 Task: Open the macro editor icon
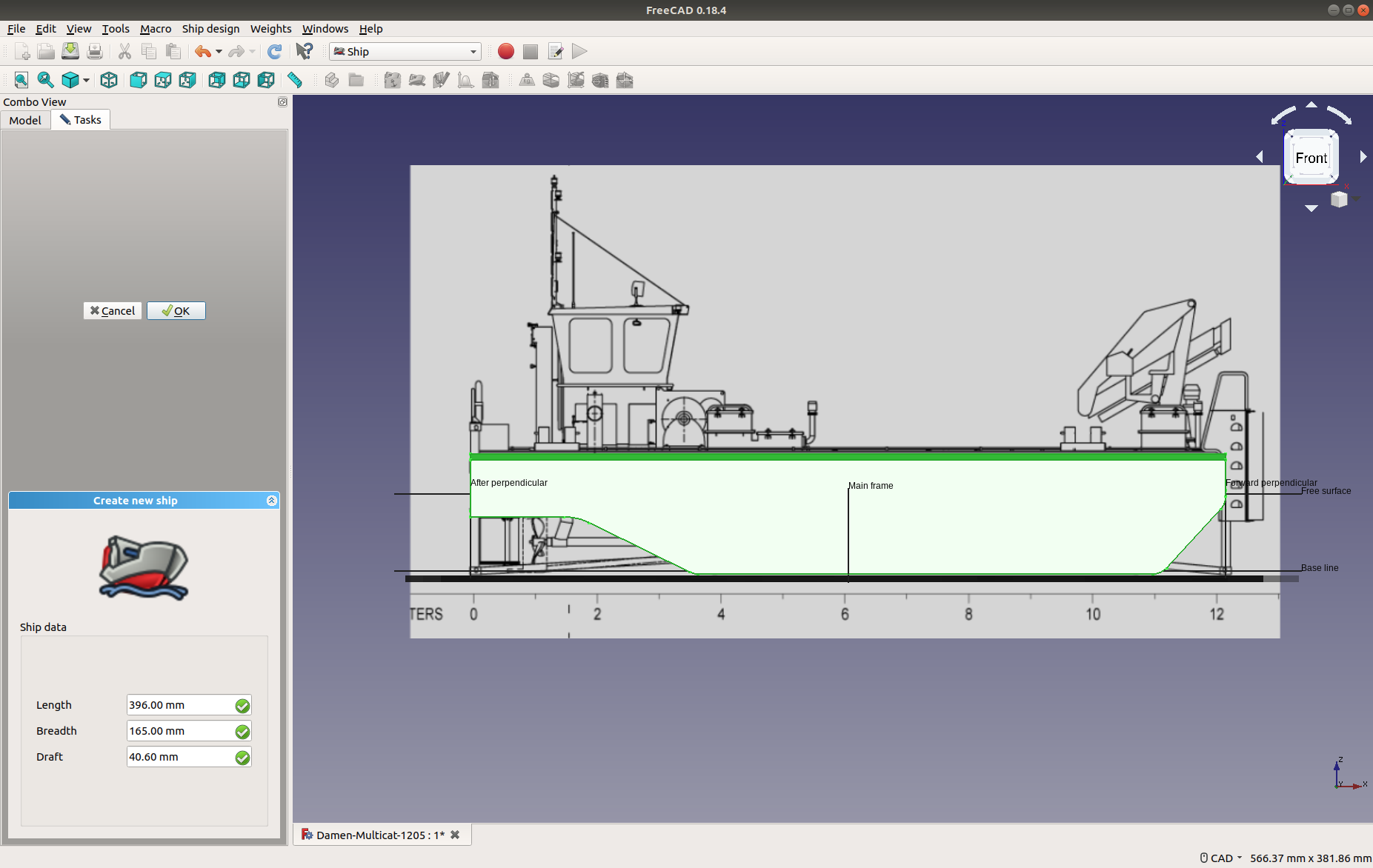(x=555, y=51)
